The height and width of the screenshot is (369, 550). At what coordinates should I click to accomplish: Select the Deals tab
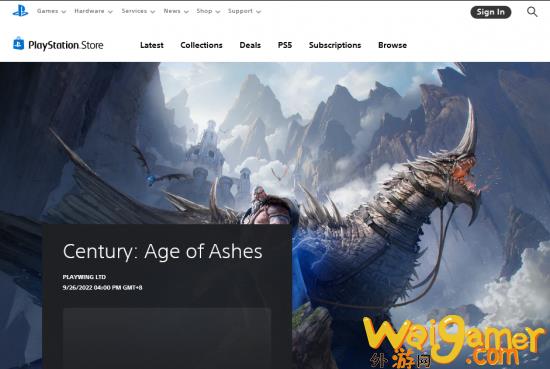click(250, 45)
